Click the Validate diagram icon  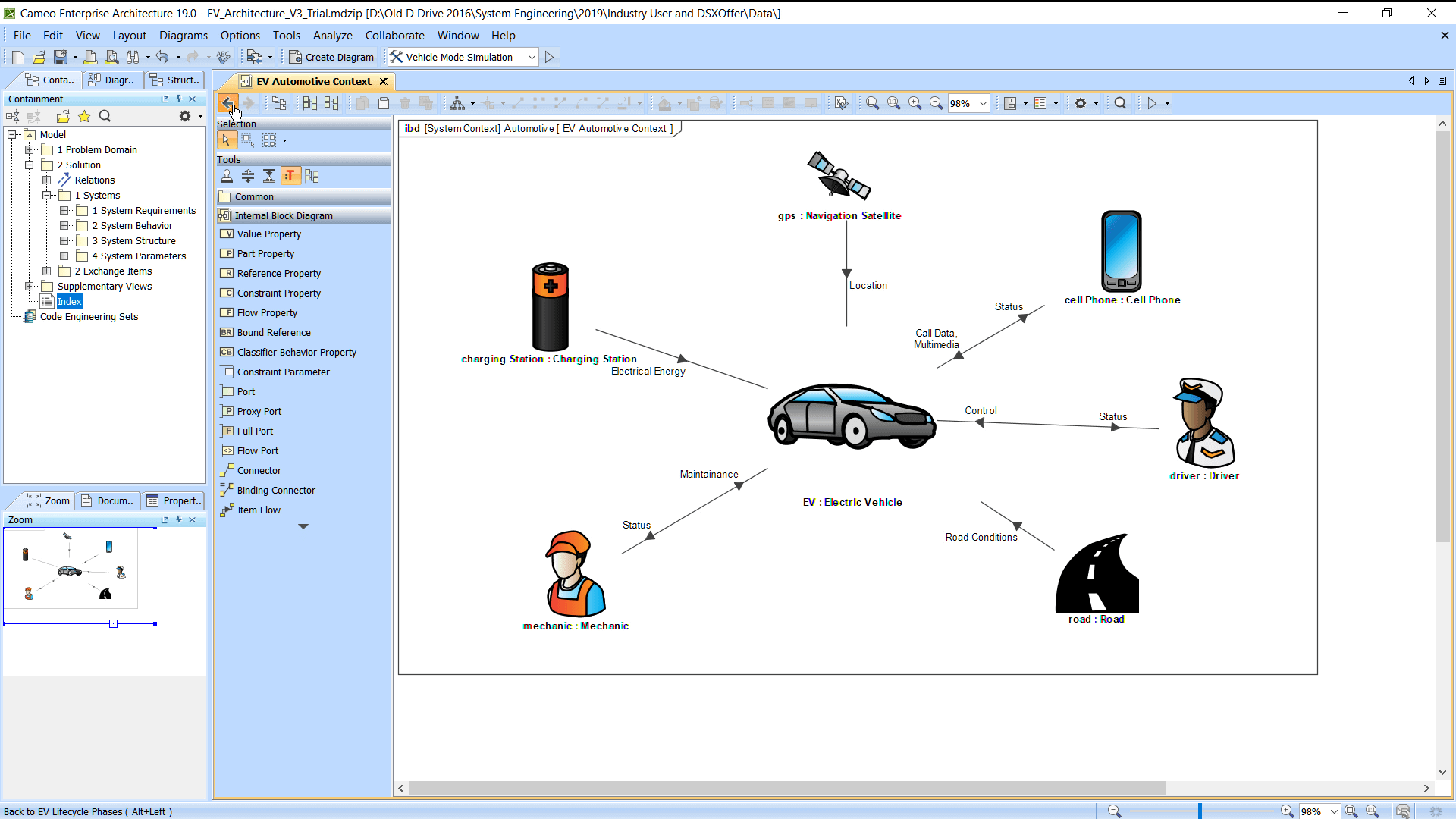(x=841, y=103)
